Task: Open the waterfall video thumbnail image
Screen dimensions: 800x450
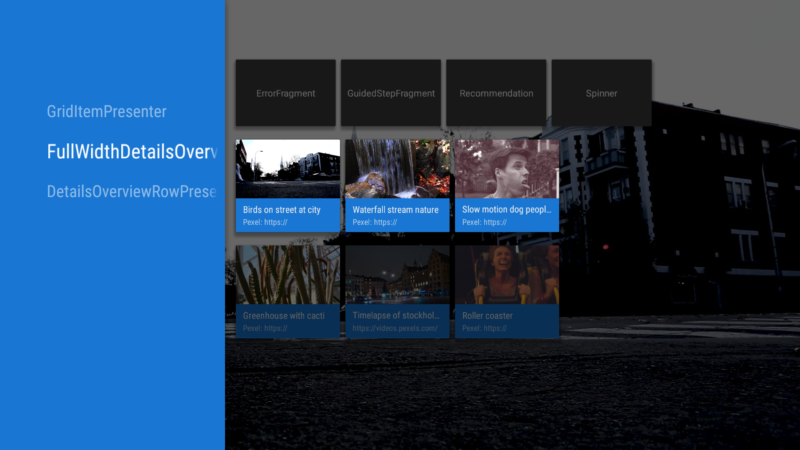Action: tap(397, 169)
